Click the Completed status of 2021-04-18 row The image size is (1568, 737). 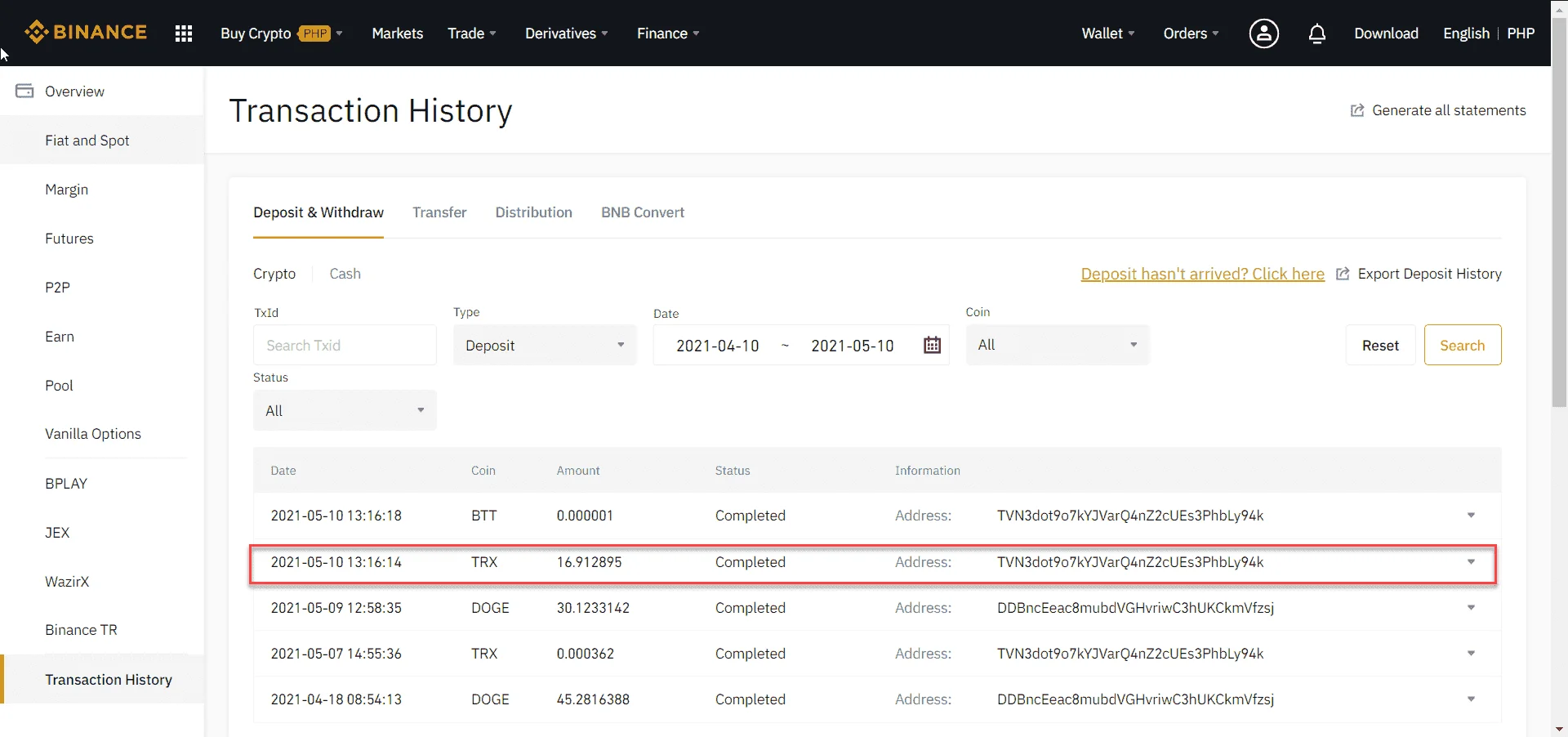click(750, 699)
